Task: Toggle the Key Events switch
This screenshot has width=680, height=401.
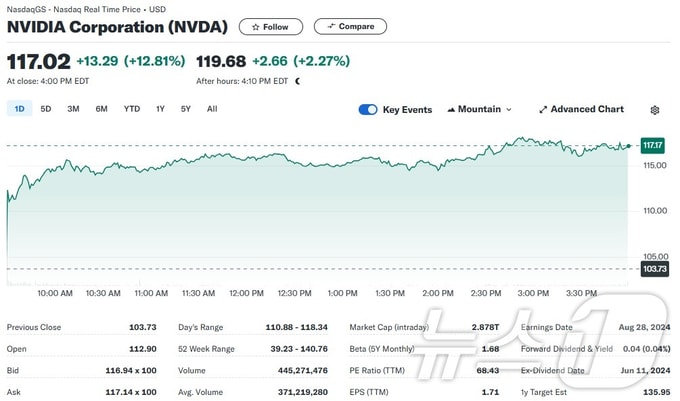Action: click(x=368, y=110)
